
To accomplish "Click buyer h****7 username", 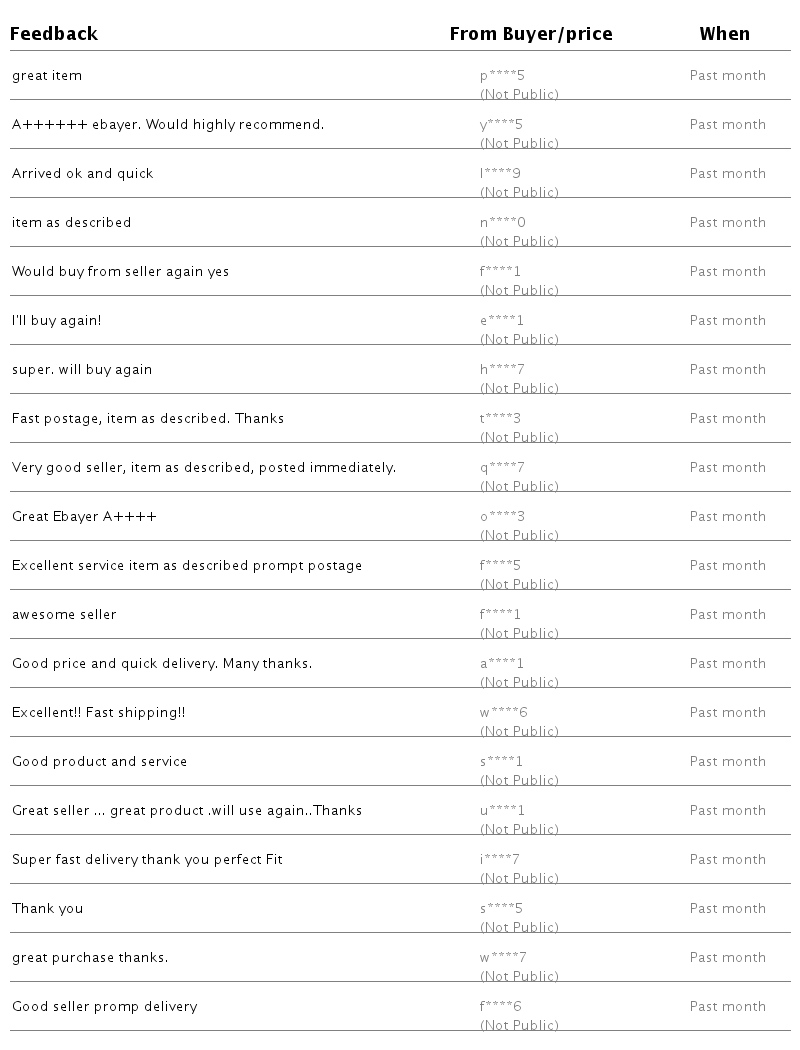I will (502, 370).
